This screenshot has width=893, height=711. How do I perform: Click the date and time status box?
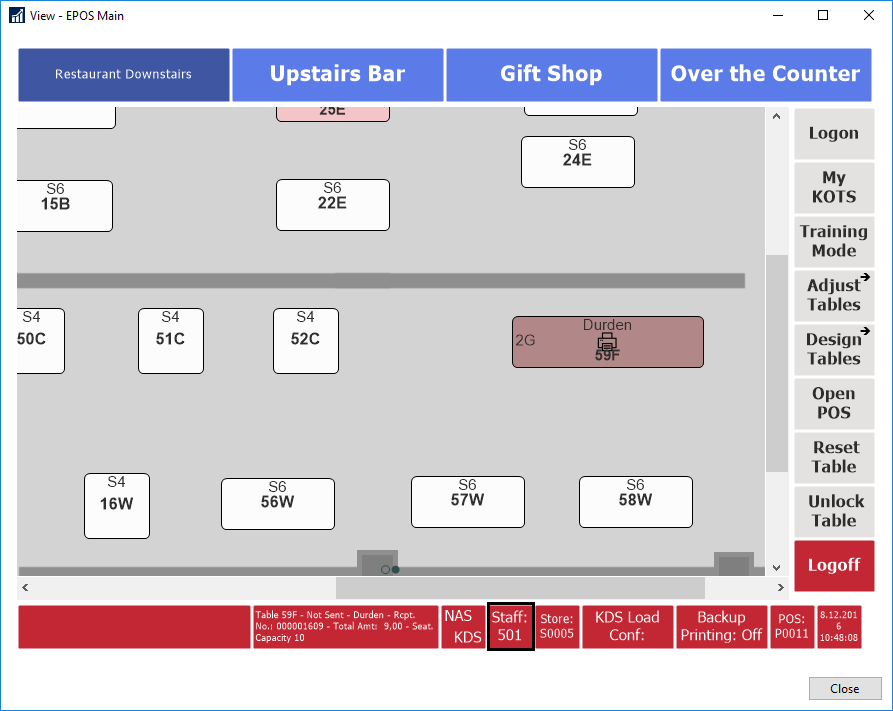click(839, 627)
